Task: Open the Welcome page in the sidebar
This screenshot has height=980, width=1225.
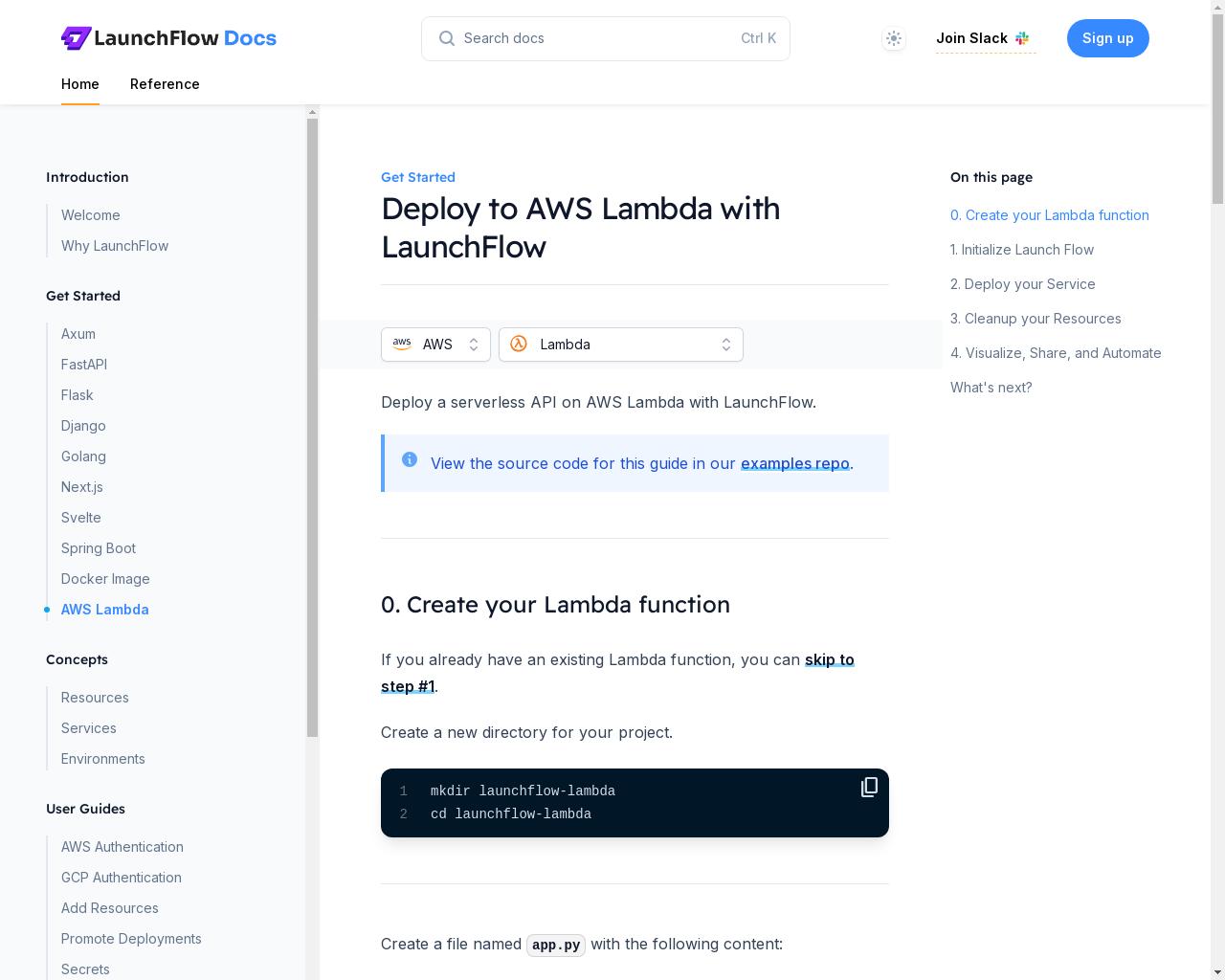Action: pyautogui.click(x=91, y=215)
